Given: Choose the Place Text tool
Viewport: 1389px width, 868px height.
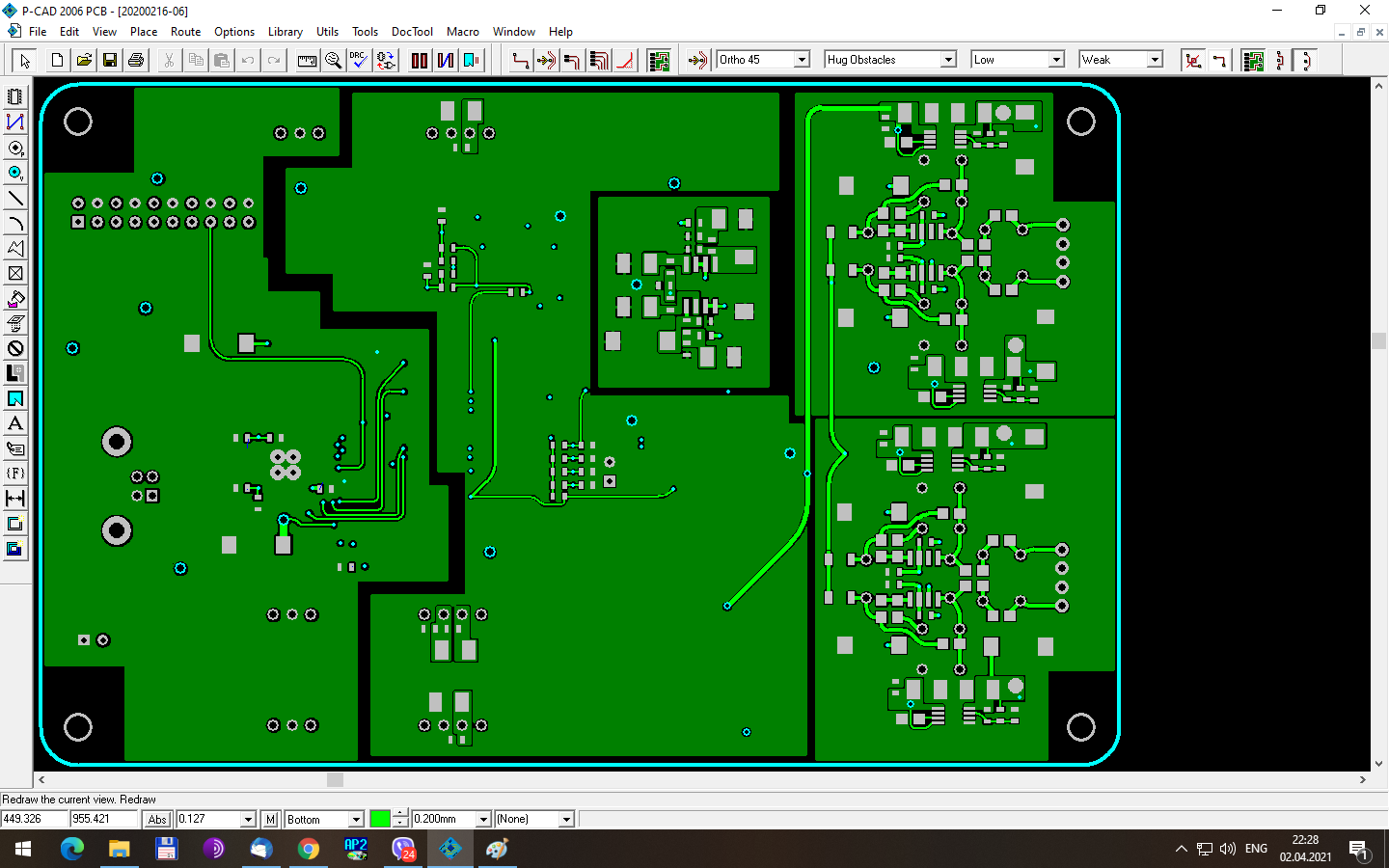Looking at the screenshot, I should (x=15, y=423).
